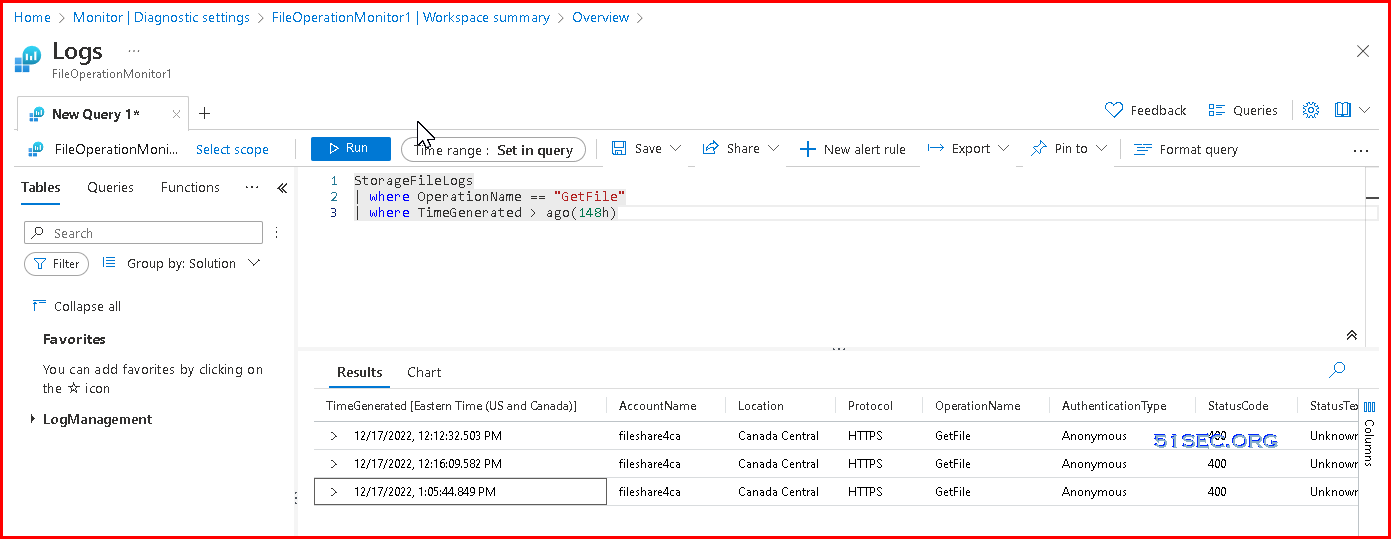Click the Filter button
Viewport: 1391px width, 539px height.
tap(56, 264)
